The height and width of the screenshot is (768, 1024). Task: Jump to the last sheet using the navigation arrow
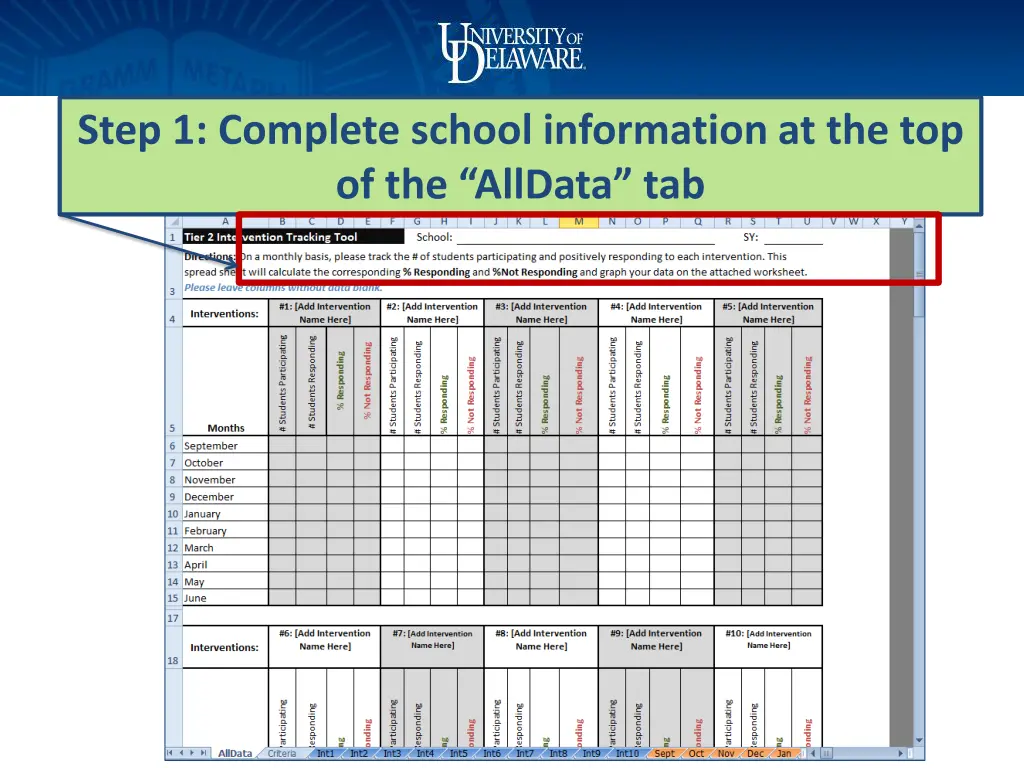pos(204,753)
